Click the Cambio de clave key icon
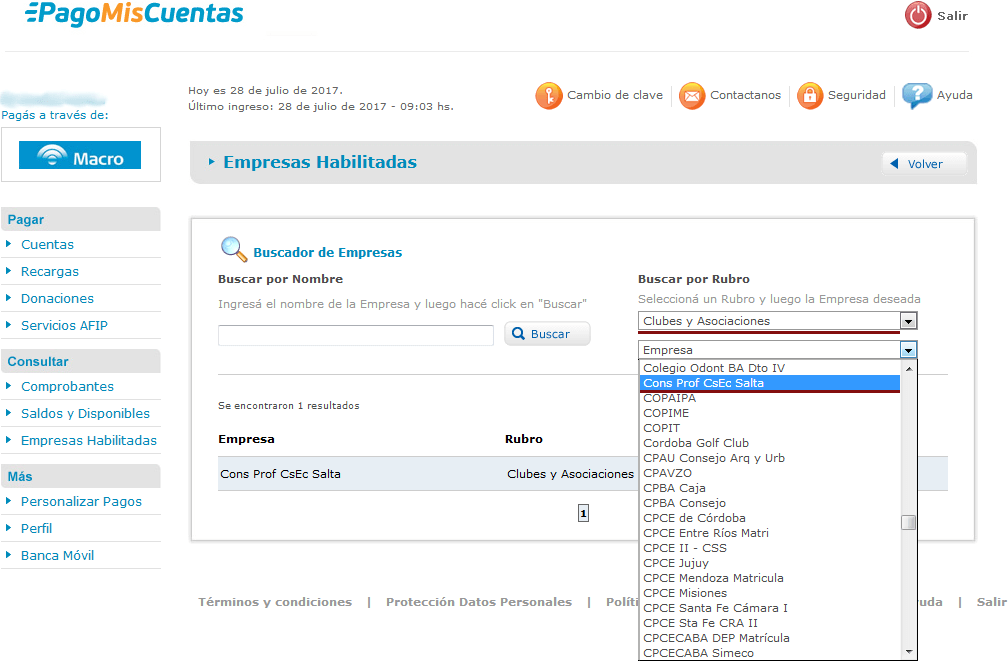 549,96
